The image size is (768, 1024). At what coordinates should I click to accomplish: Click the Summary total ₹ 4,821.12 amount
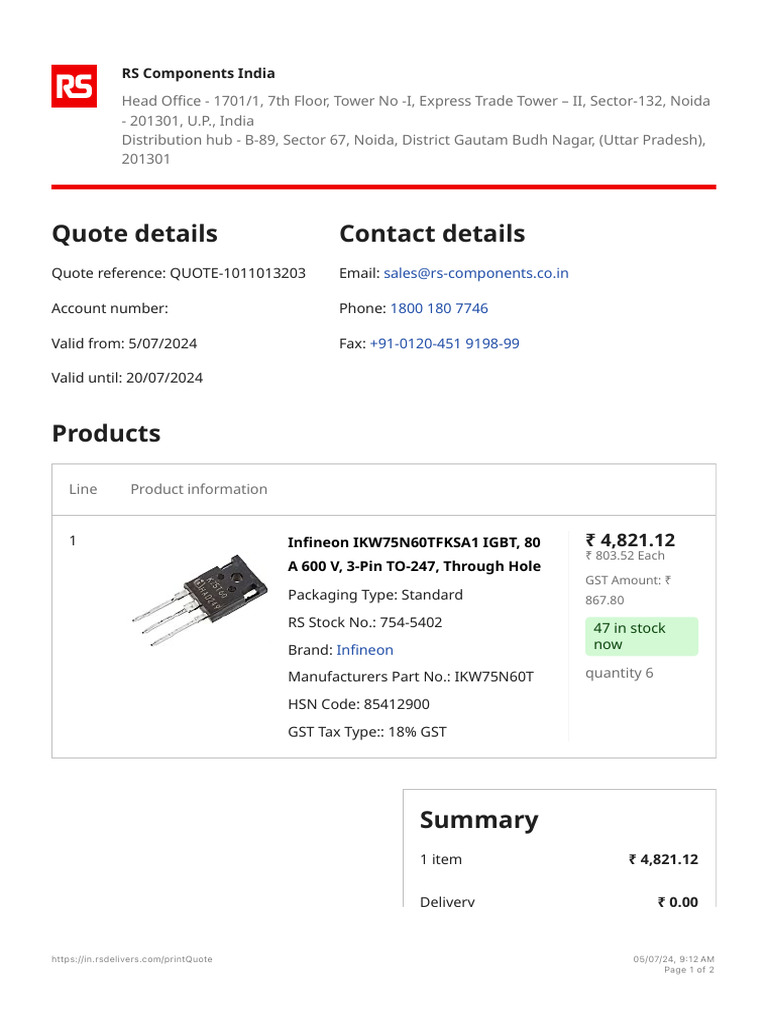click(x=663, y=859)
